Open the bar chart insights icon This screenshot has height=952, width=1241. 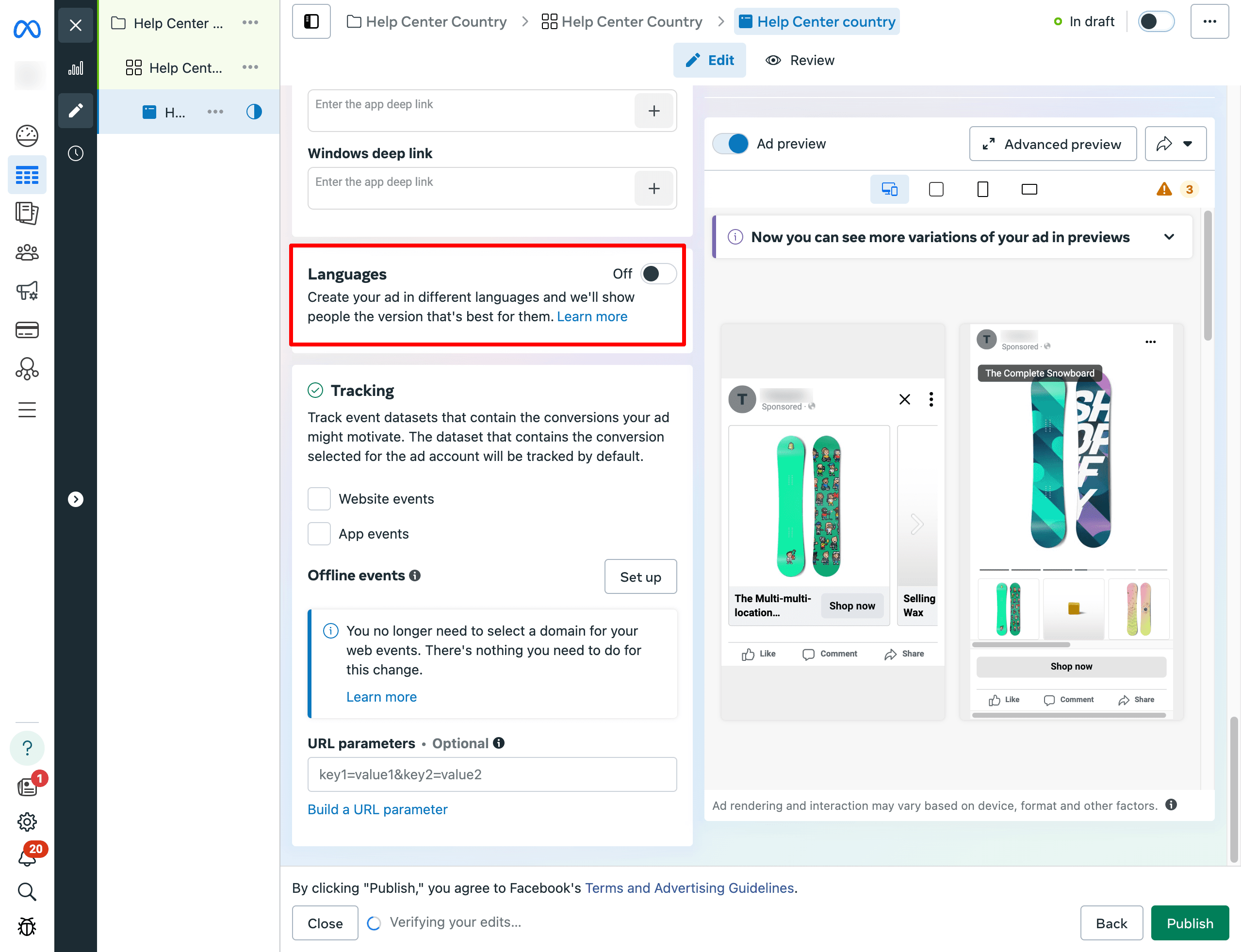(x=75, y=68)
